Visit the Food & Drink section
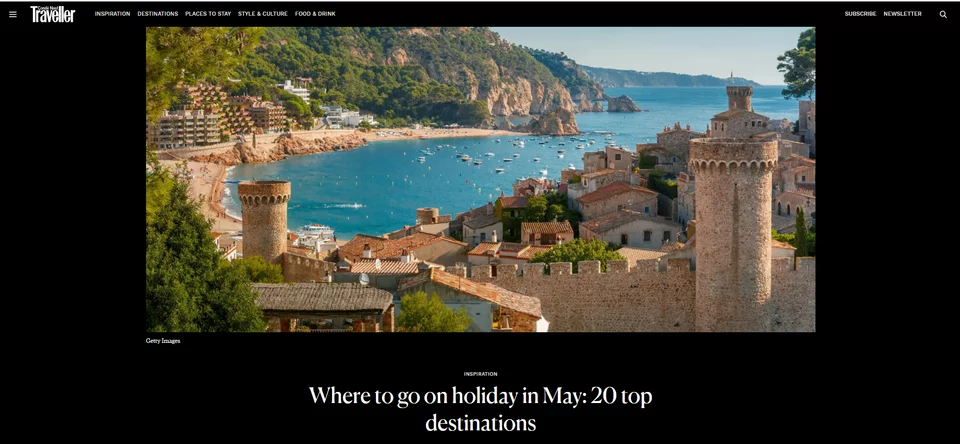Screen dimensions: 960x444 pyautogui.click(x=315, y=13)
